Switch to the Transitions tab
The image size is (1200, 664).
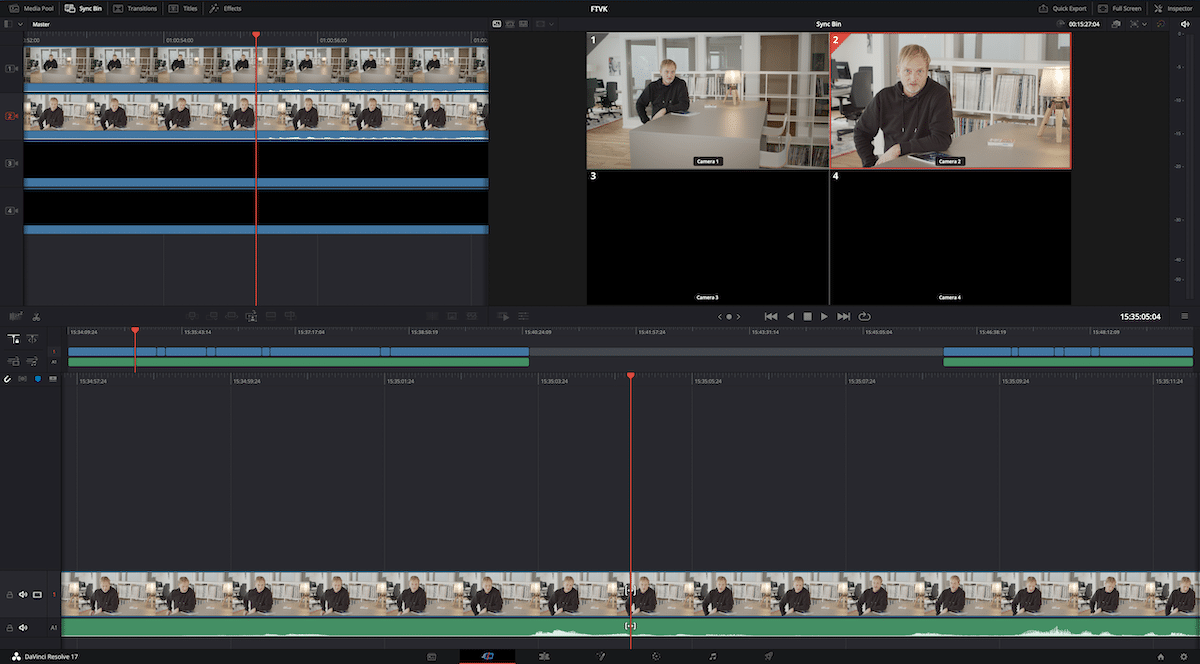tap(135, 8)
